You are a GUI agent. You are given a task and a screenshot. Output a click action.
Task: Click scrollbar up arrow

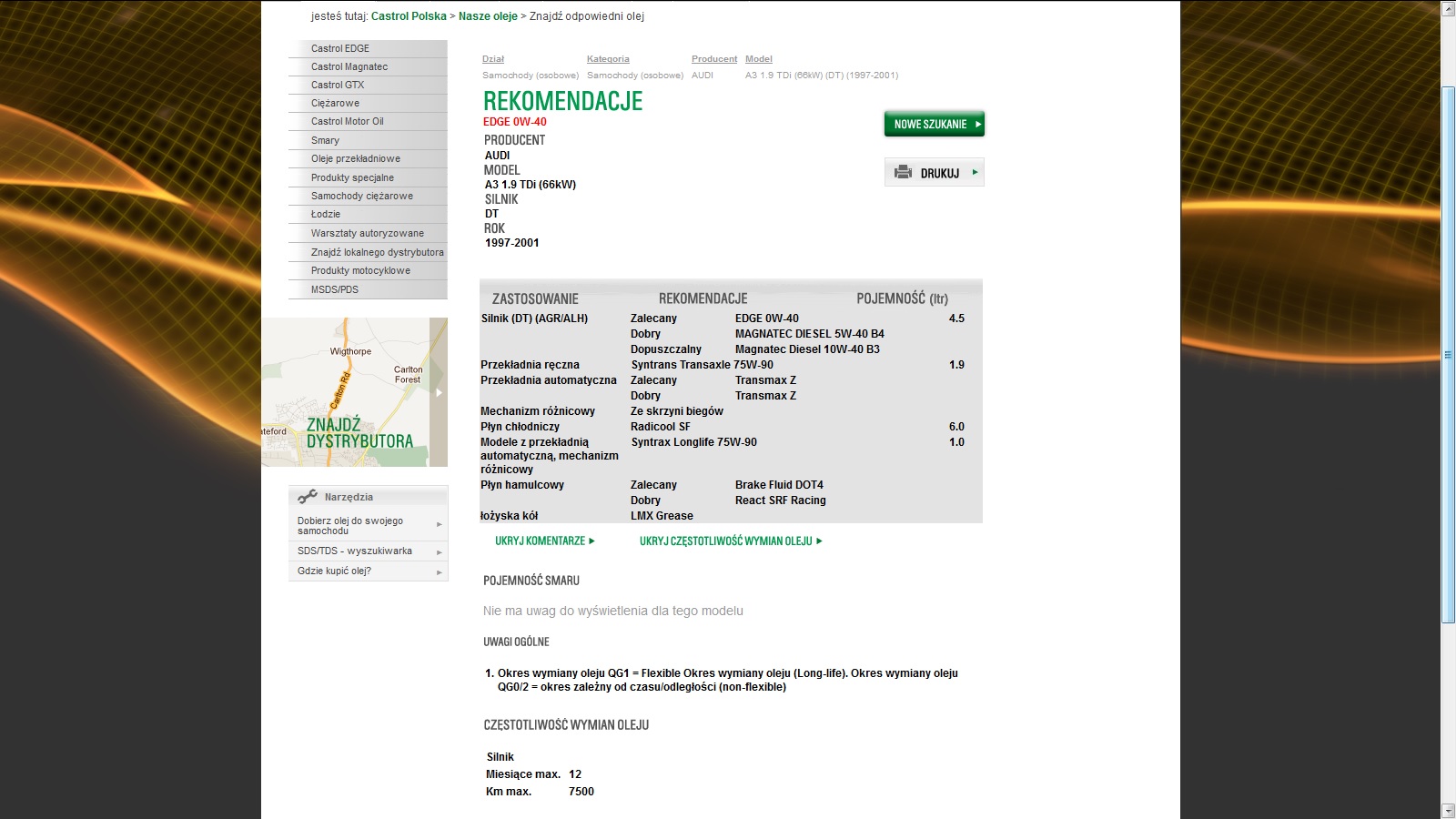pyautogui.click(x=1448, y=8)
